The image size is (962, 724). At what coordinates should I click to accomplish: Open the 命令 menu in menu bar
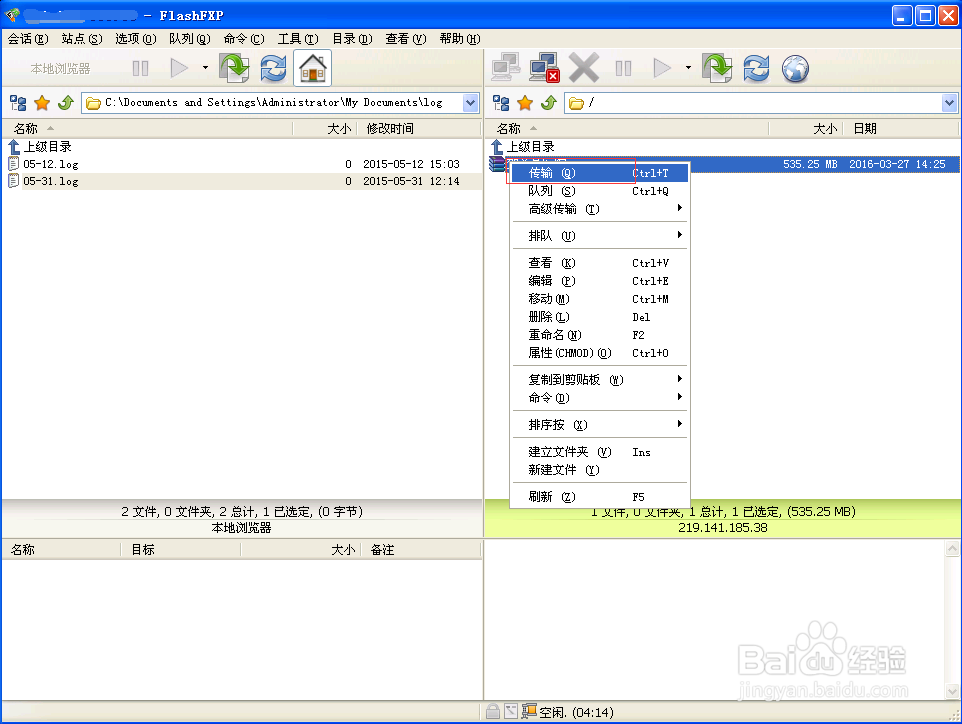click(x=244, y=39)
